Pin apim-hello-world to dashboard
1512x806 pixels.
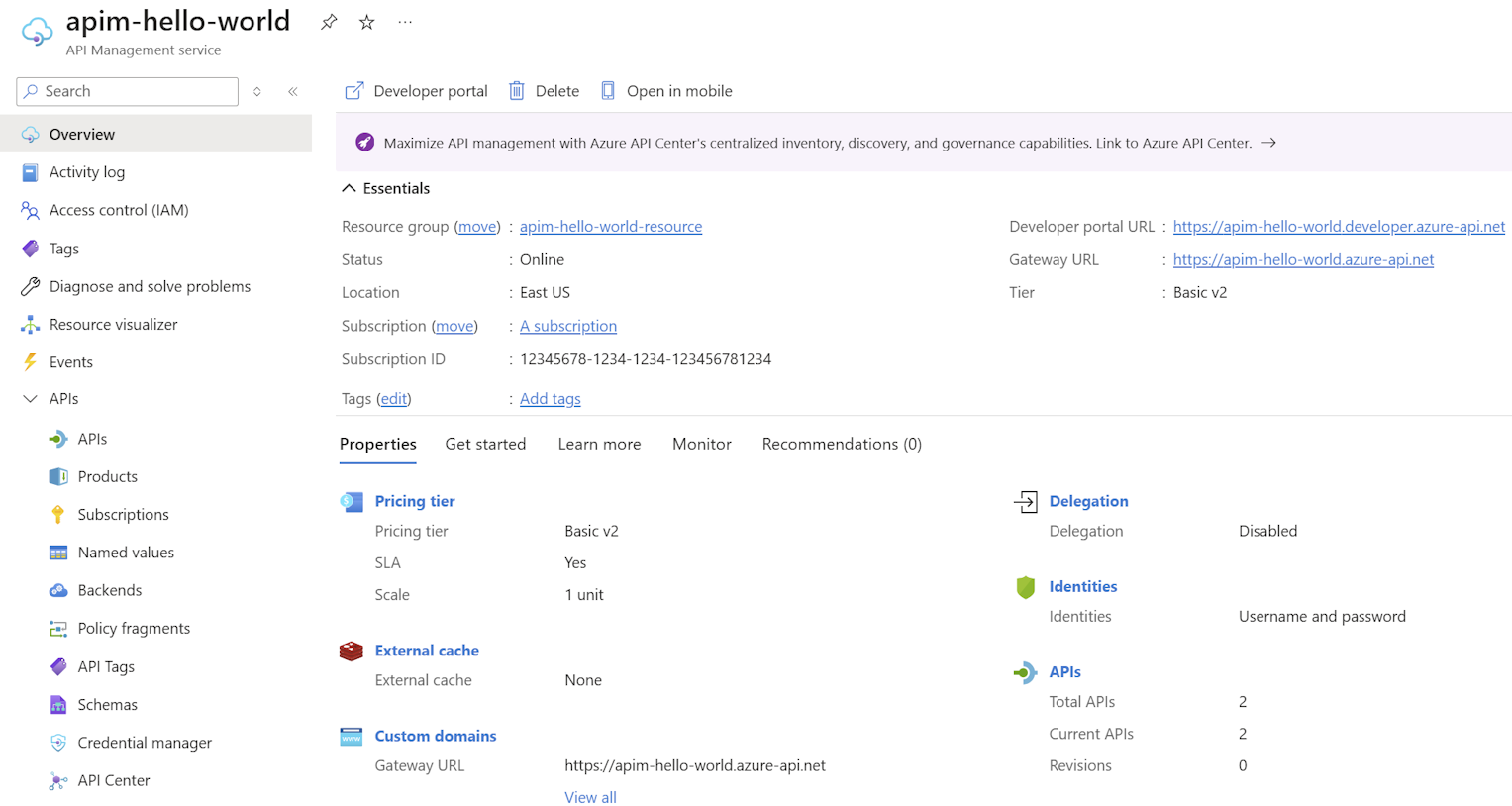point(328,21)
